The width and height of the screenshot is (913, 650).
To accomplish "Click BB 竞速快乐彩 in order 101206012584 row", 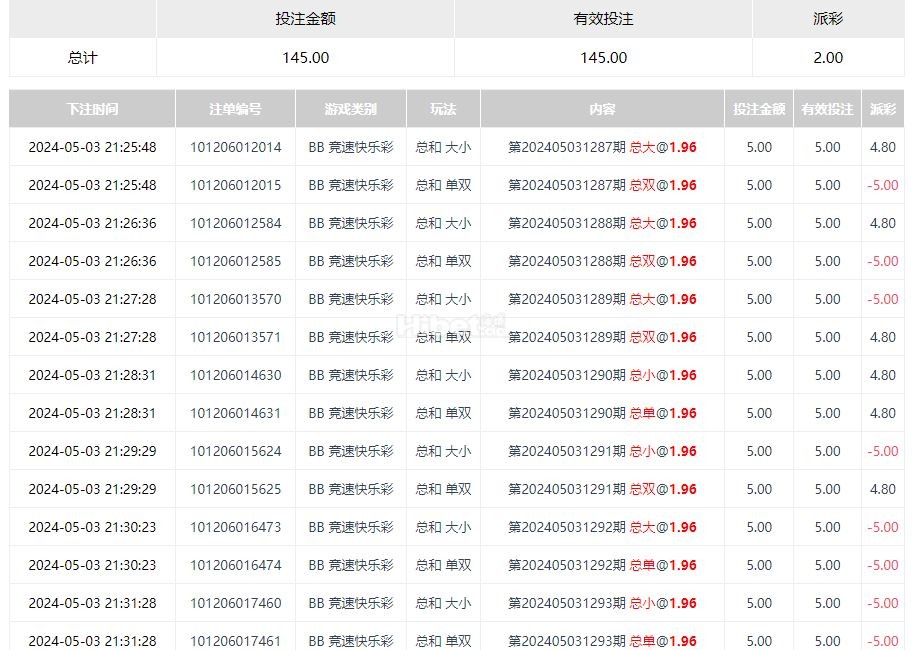I will 351,223.
